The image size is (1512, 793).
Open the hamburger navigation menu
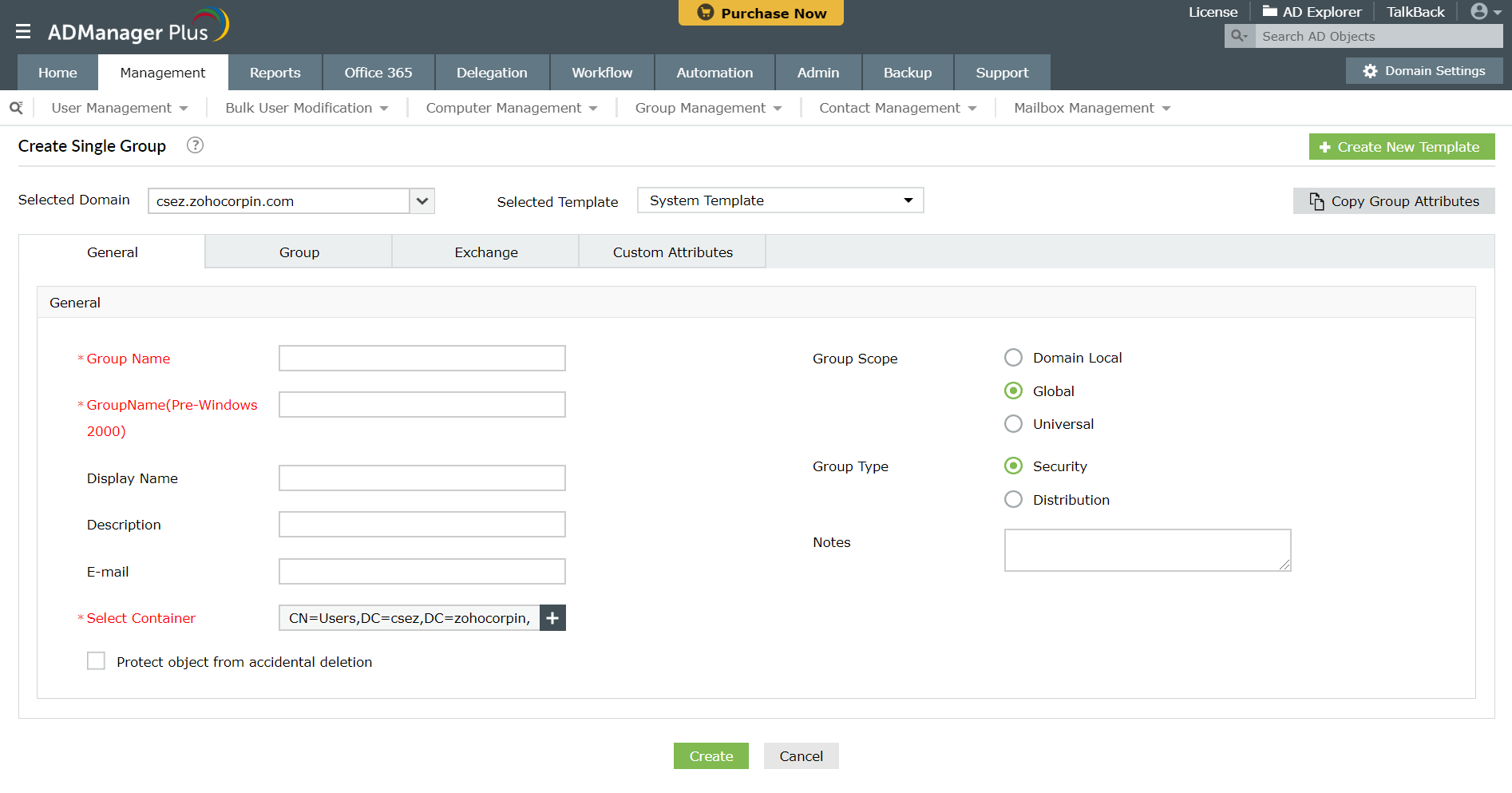coord(23,31)
